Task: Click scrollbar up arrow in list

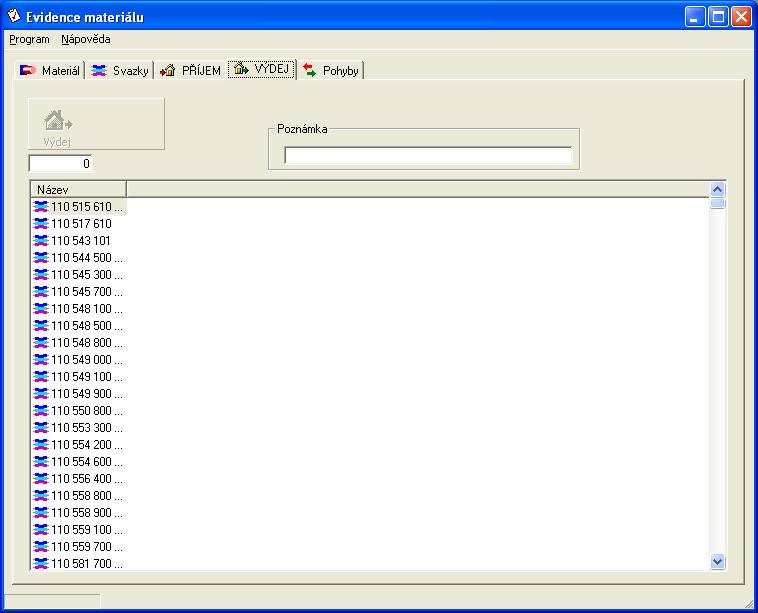Action: (x=717, y=189)
